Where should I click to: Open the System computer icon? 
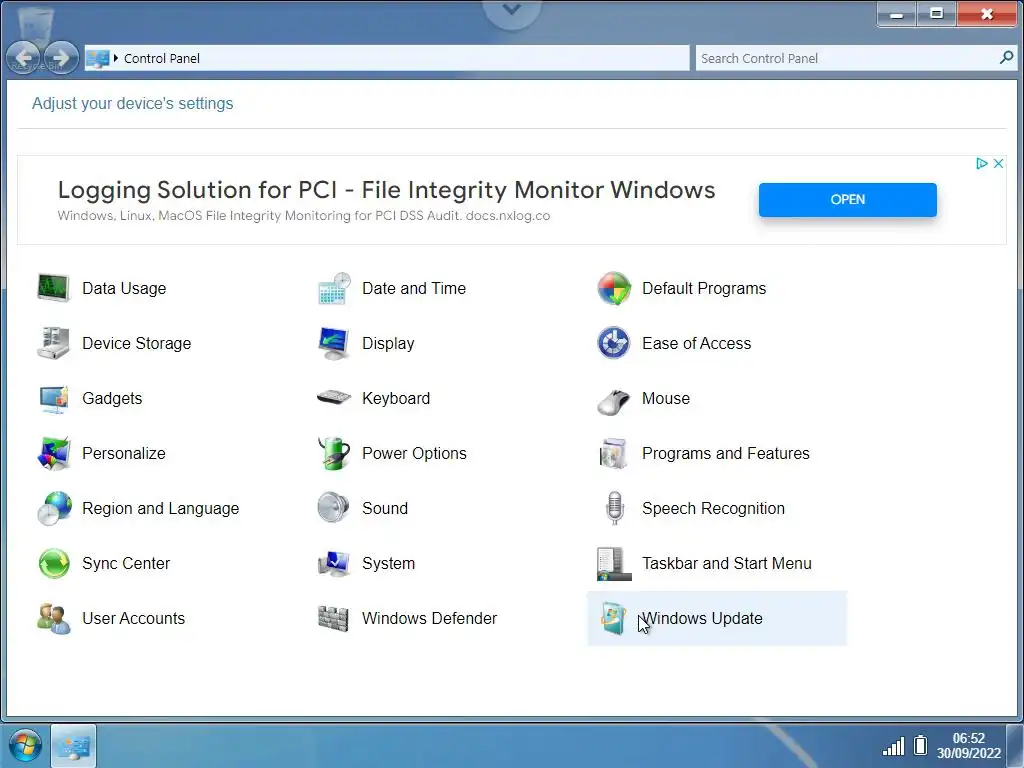[334, 563]
